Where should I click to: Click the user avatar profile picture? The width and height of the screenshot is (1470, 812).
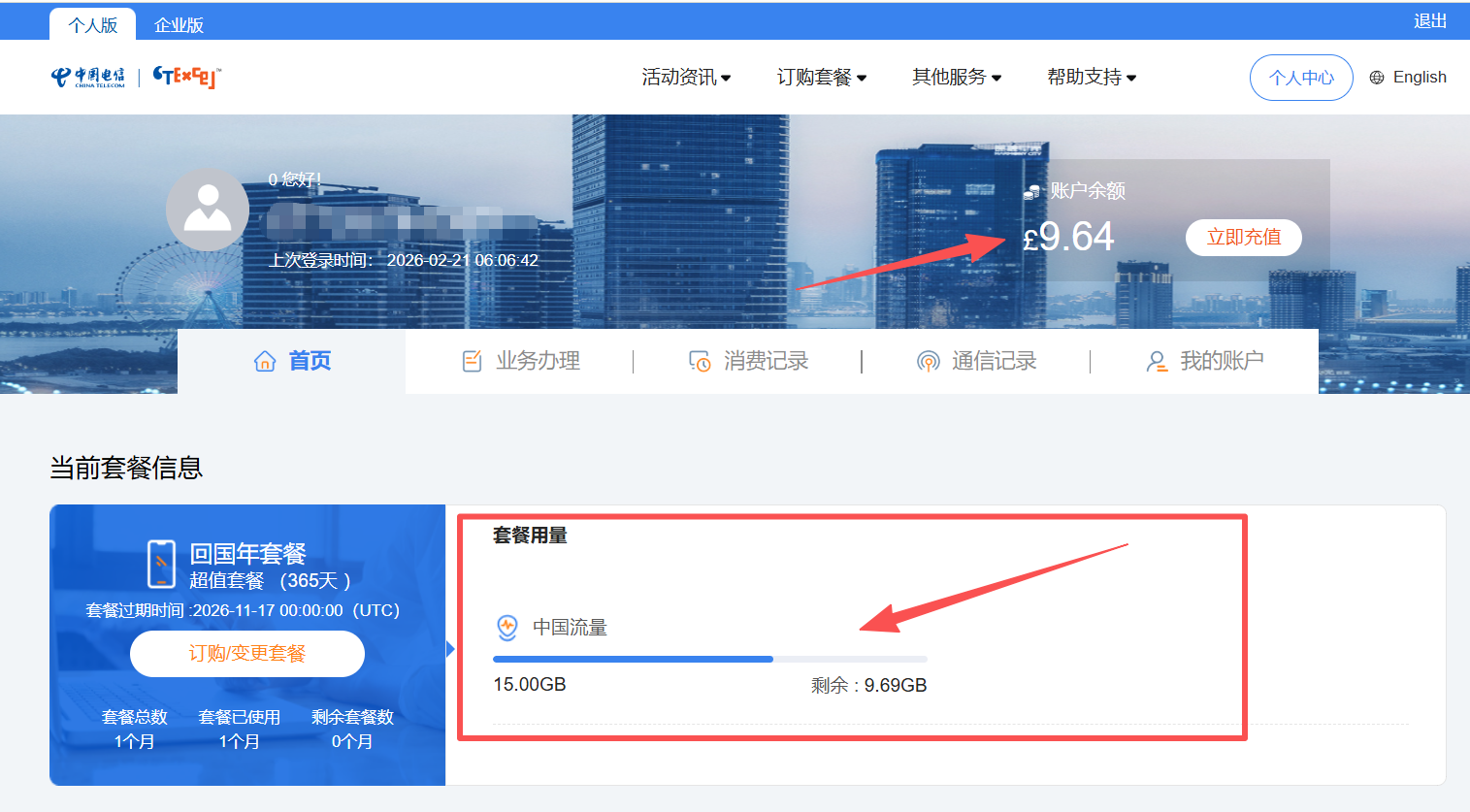[x=208, y=210]
